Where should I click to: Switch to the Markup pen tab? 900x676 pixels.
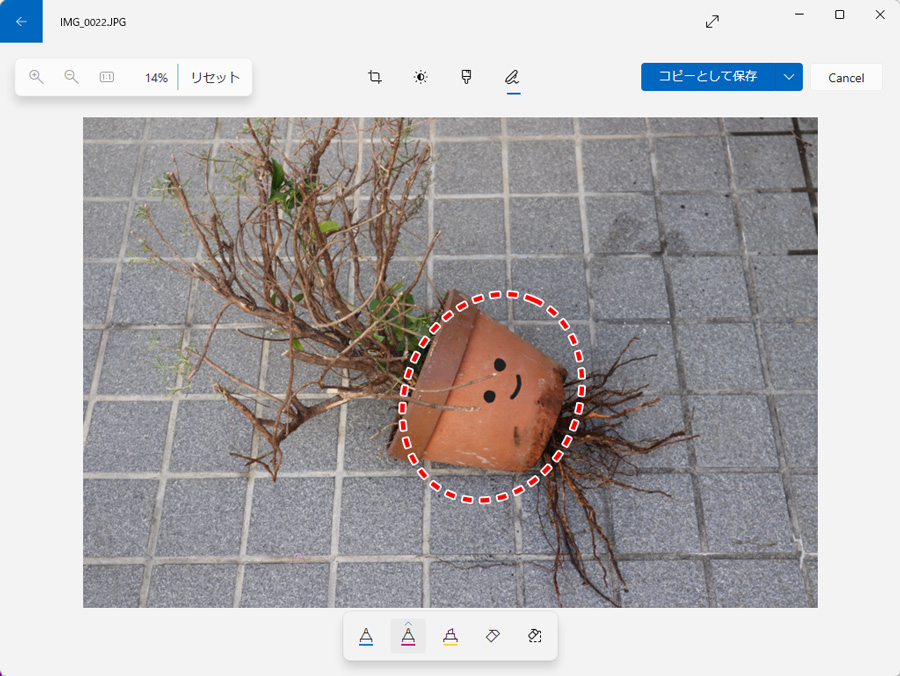512,77
